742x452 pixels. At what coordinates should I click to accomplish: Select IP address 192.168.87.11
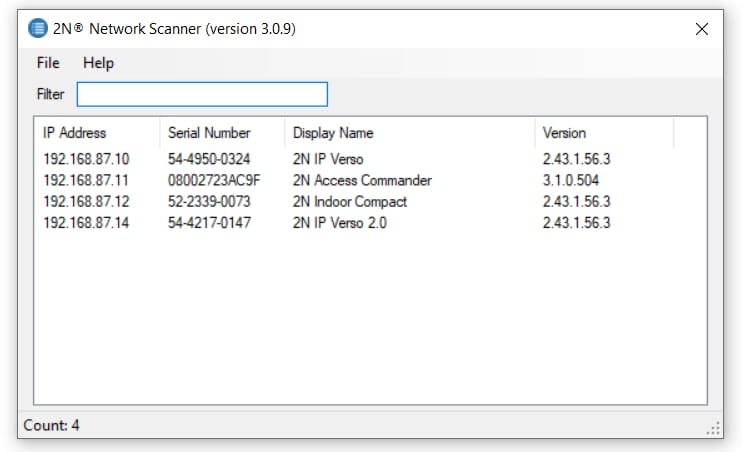pyautogui.click(x=86, y=180)
